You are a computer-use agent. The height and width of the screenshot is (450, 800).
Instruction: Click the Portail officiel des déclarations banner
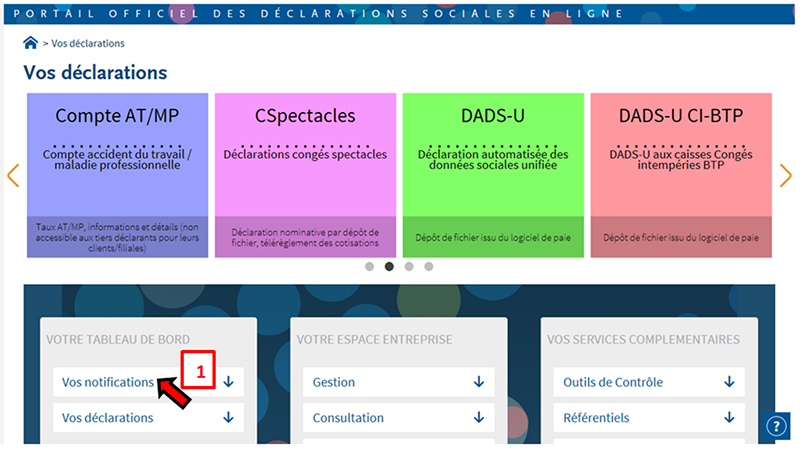click(x=399, y=14)
